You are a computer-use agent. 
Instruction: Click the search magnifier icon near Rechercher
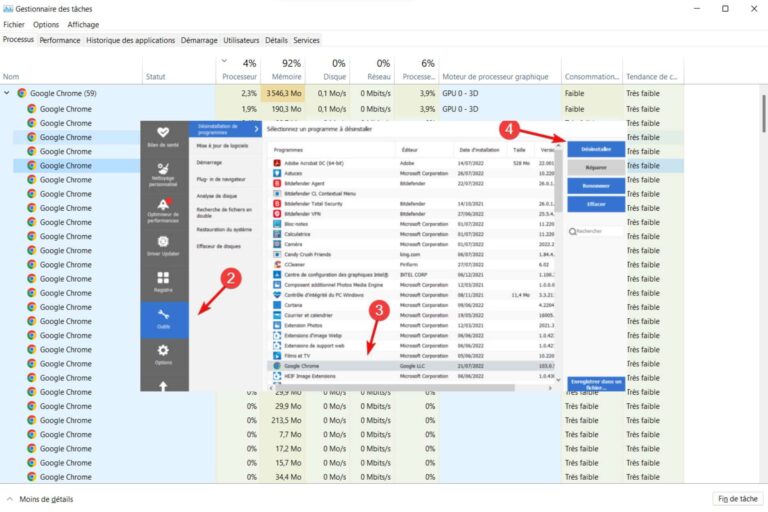pyautogui.click(x=572, y=231)
